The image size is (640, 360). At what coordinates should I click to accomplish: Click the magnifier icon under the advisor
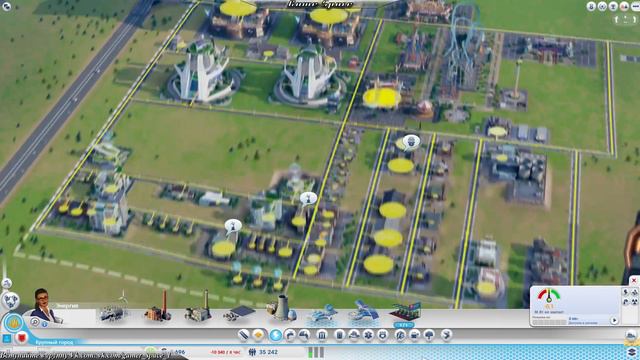click(x=35, y=322)
